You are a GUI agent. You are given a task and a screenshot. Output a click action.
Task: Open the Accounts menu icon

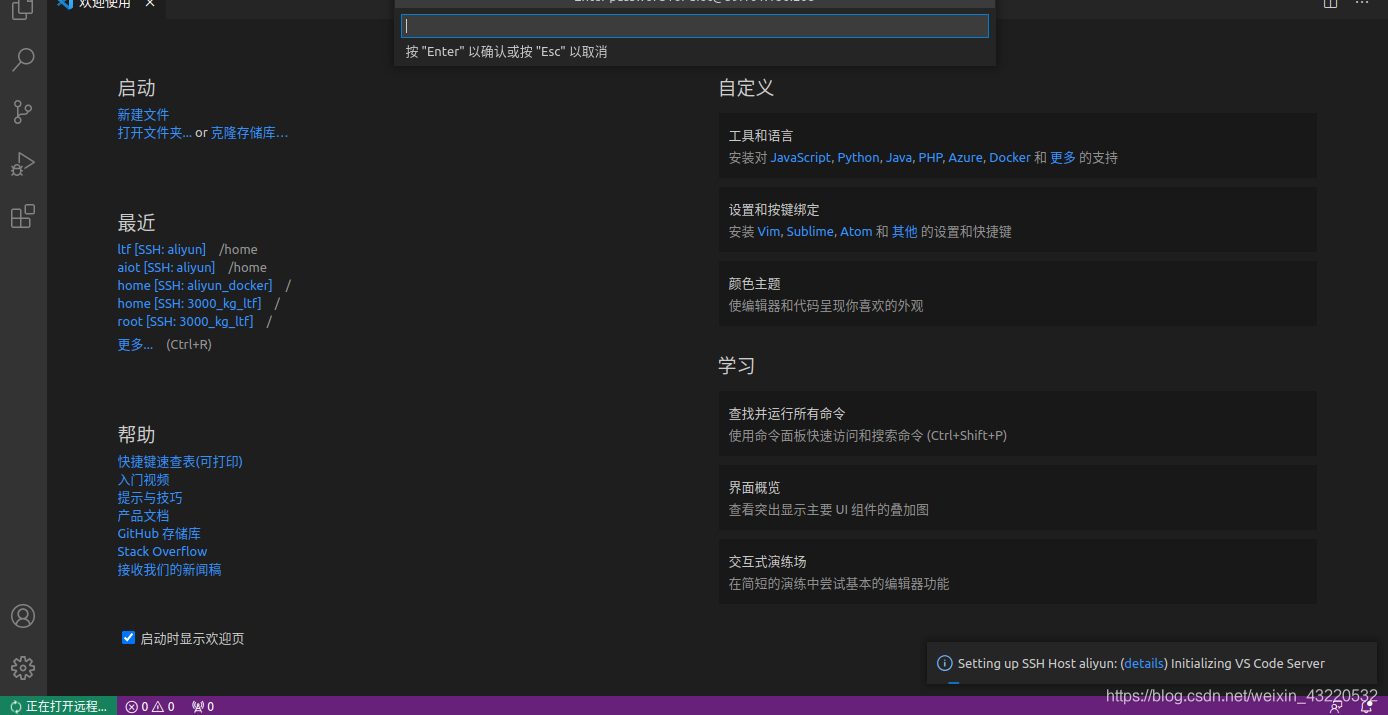pos(23,616)
